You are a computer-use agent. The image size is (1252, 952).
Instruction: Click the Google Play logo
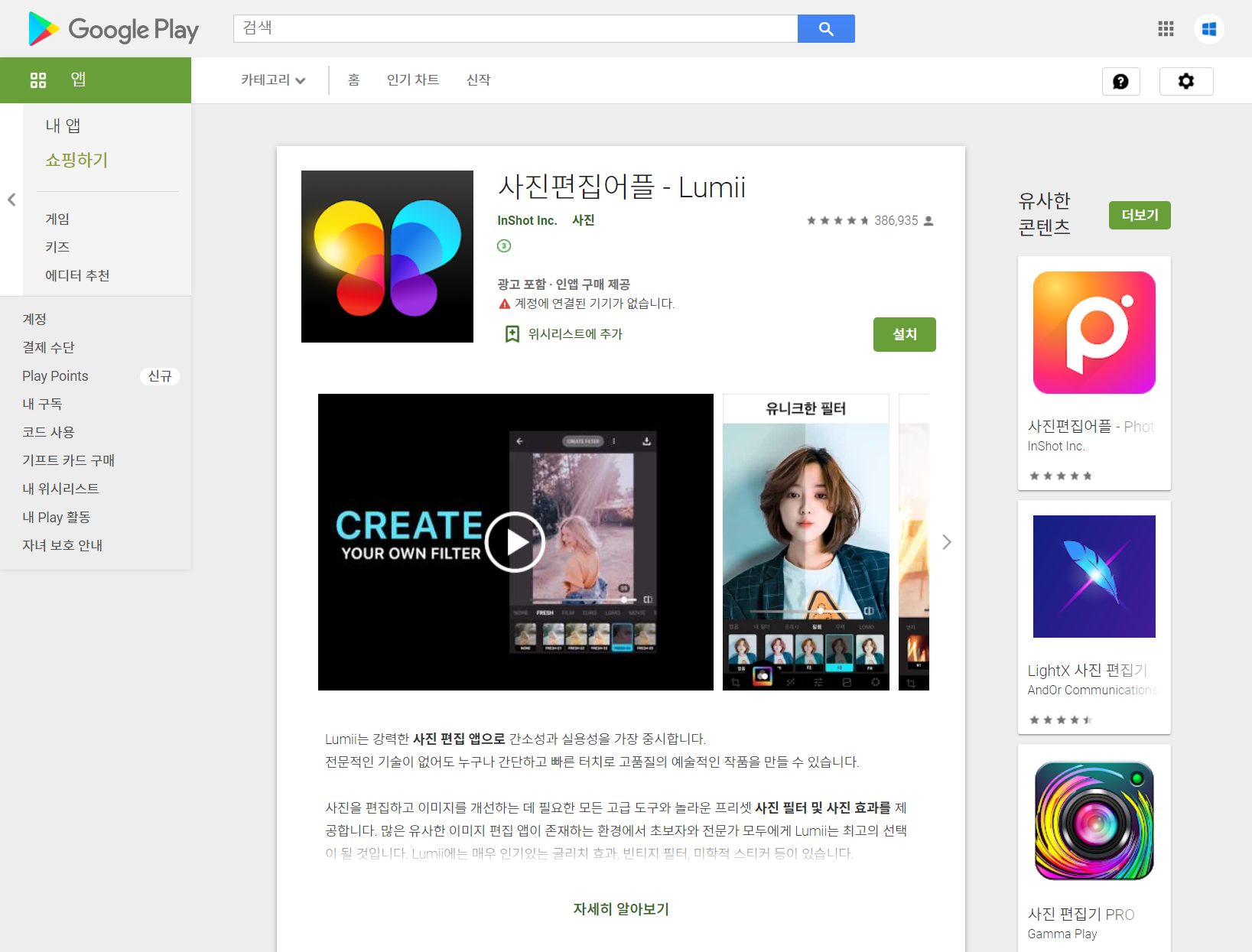(x=113, y=29)
